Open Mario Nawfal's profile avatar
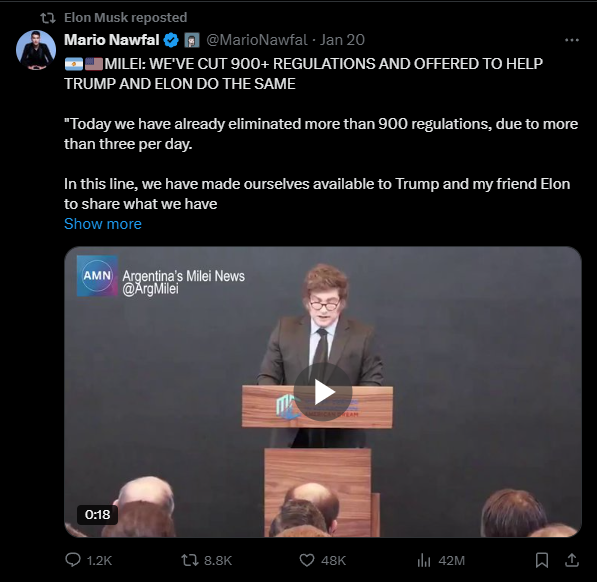The width and height of the screenshot is (597, 582). (x=36, y=50)
